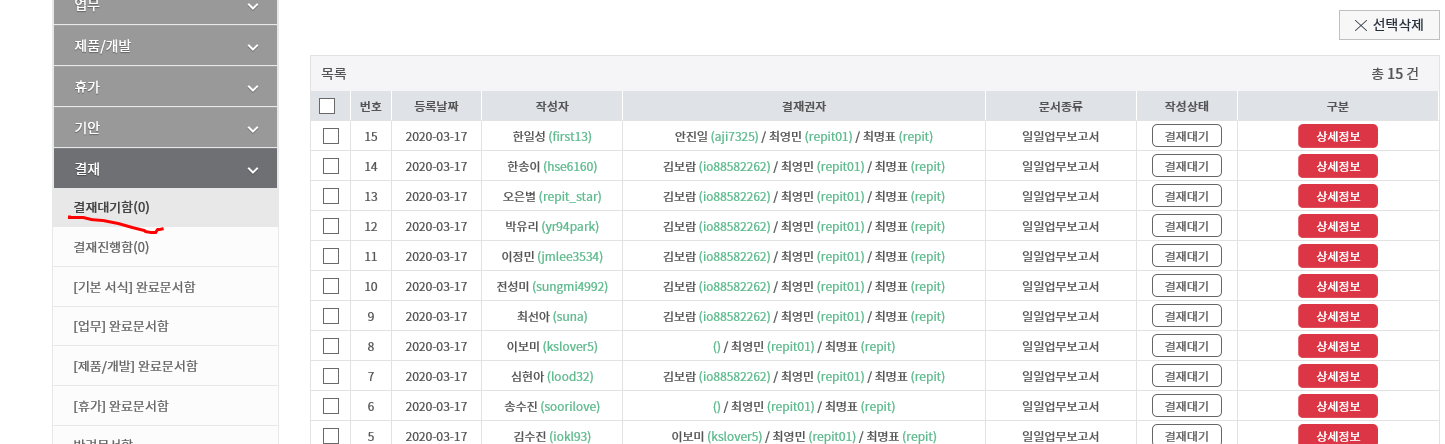Expand the 제품/개발 menu chevron
This screenshot has height=444, width=1445.
click(x=253, y=46)
